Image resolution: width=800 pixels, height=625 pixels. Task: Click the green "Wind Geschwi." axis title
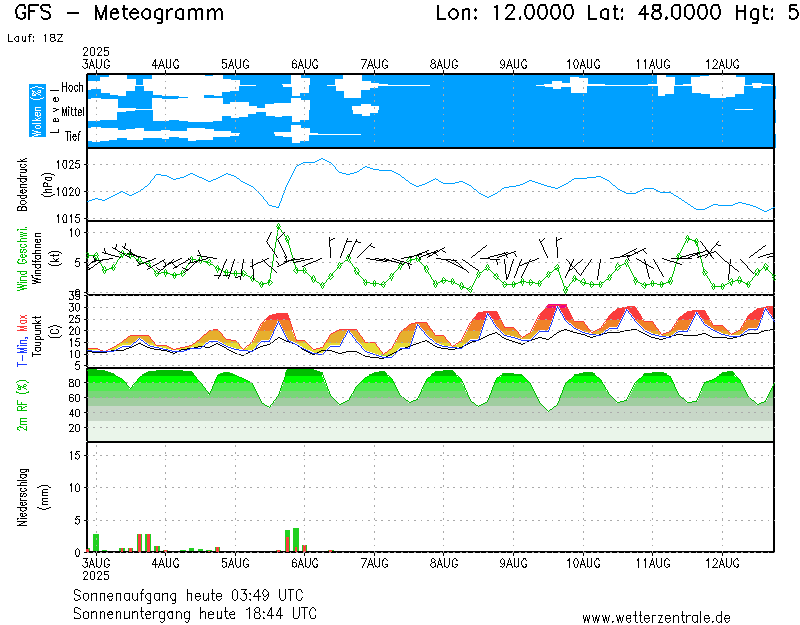[22, 259]
